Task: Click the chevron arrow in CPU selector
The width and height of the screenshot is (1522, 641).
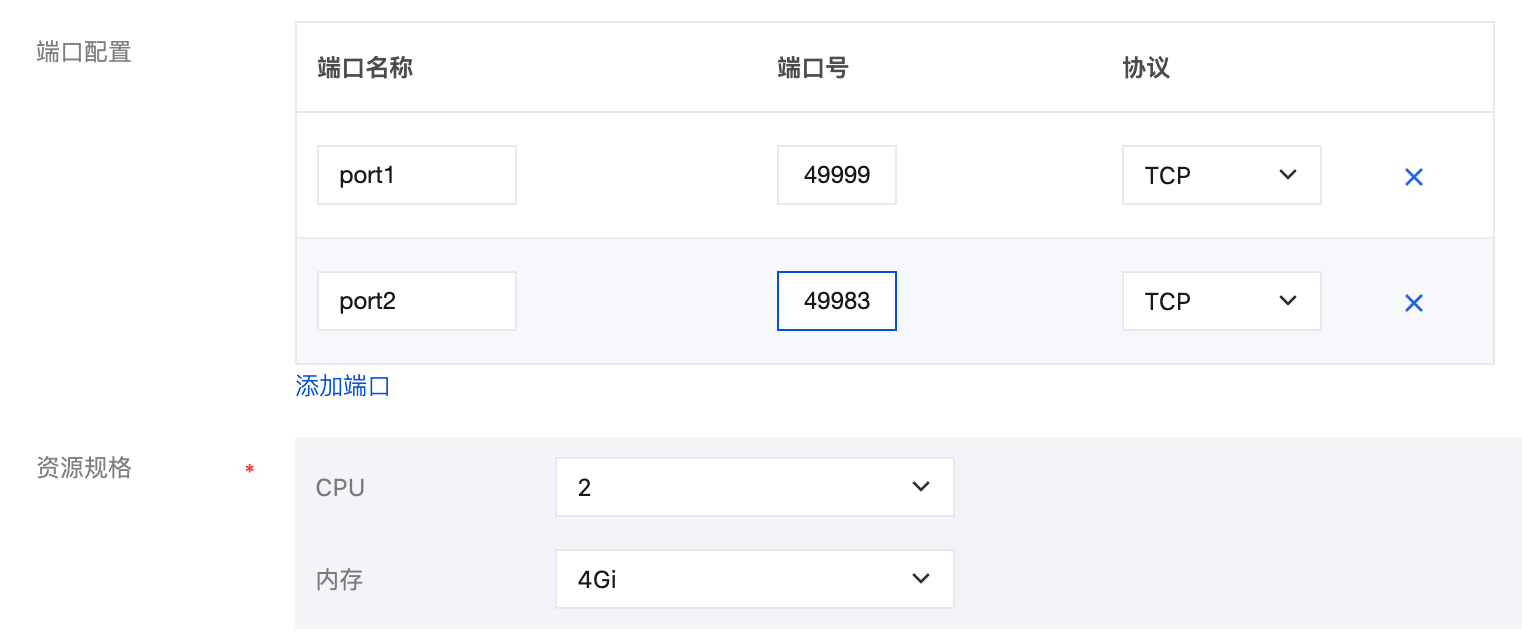Action: [921, 487]
